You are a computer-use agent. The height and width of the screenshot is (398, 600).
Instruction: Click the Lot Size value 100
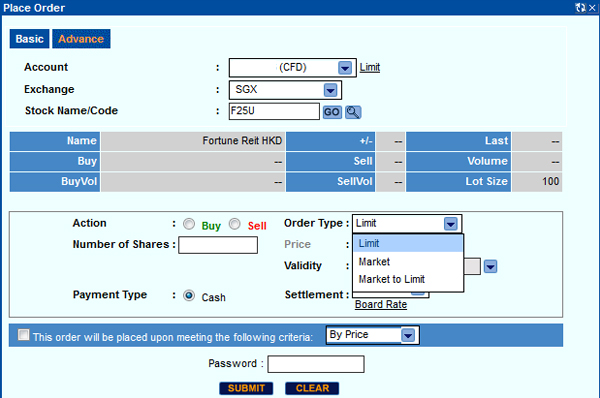point(537,181)
